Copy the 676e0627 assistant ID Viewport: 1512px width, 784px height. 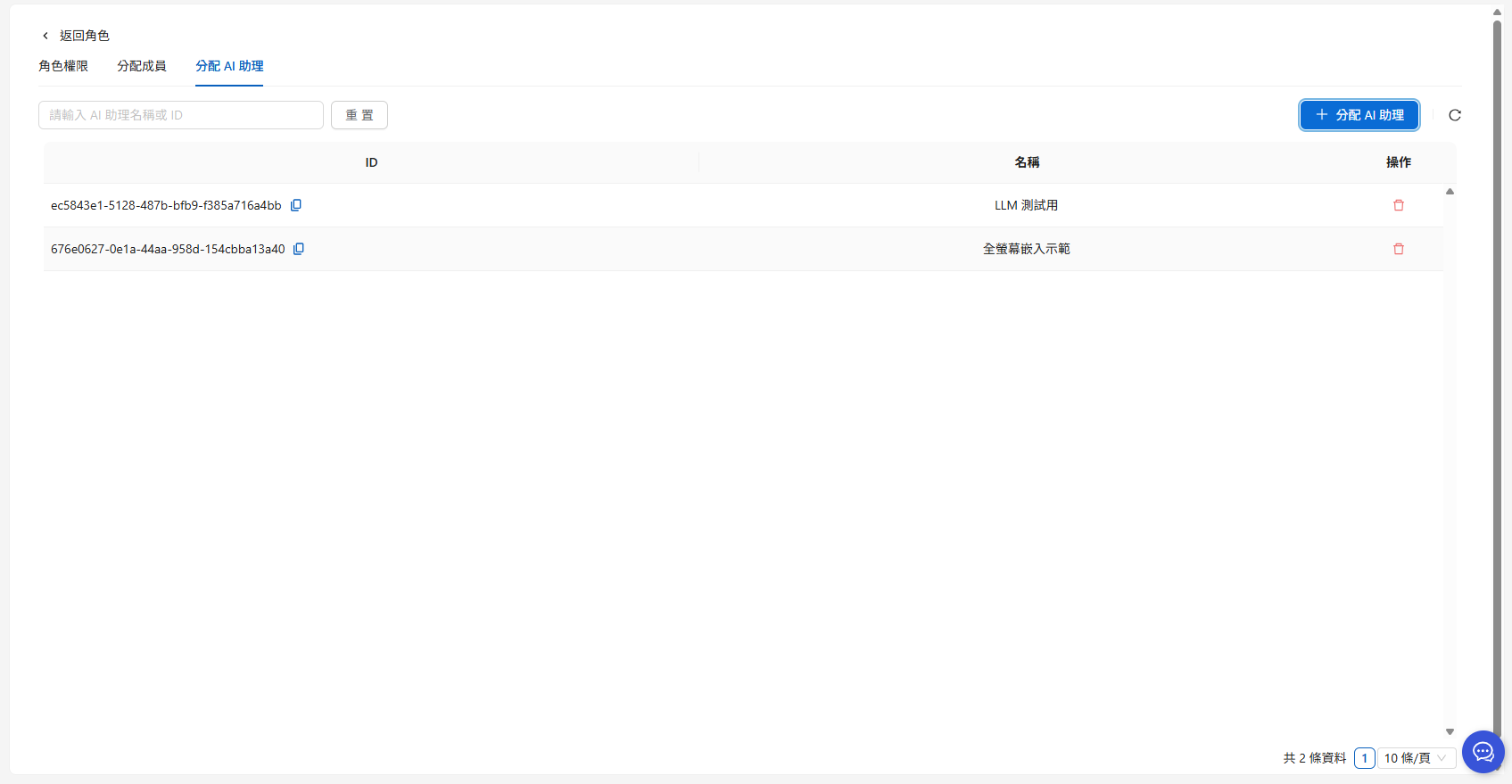click(299, 249)
